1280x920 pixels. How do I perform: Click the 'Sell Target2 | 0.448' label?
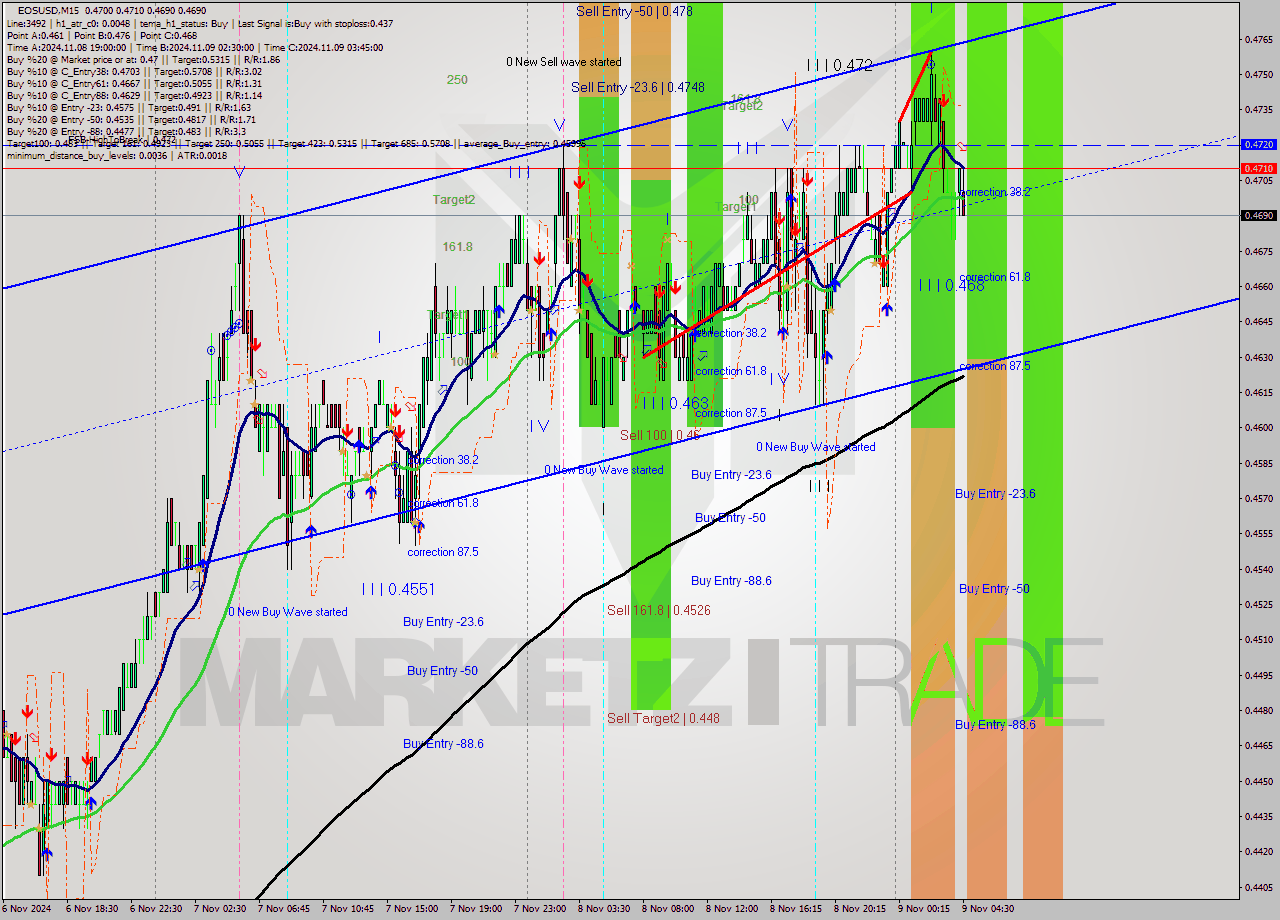(x=663, y=718)
